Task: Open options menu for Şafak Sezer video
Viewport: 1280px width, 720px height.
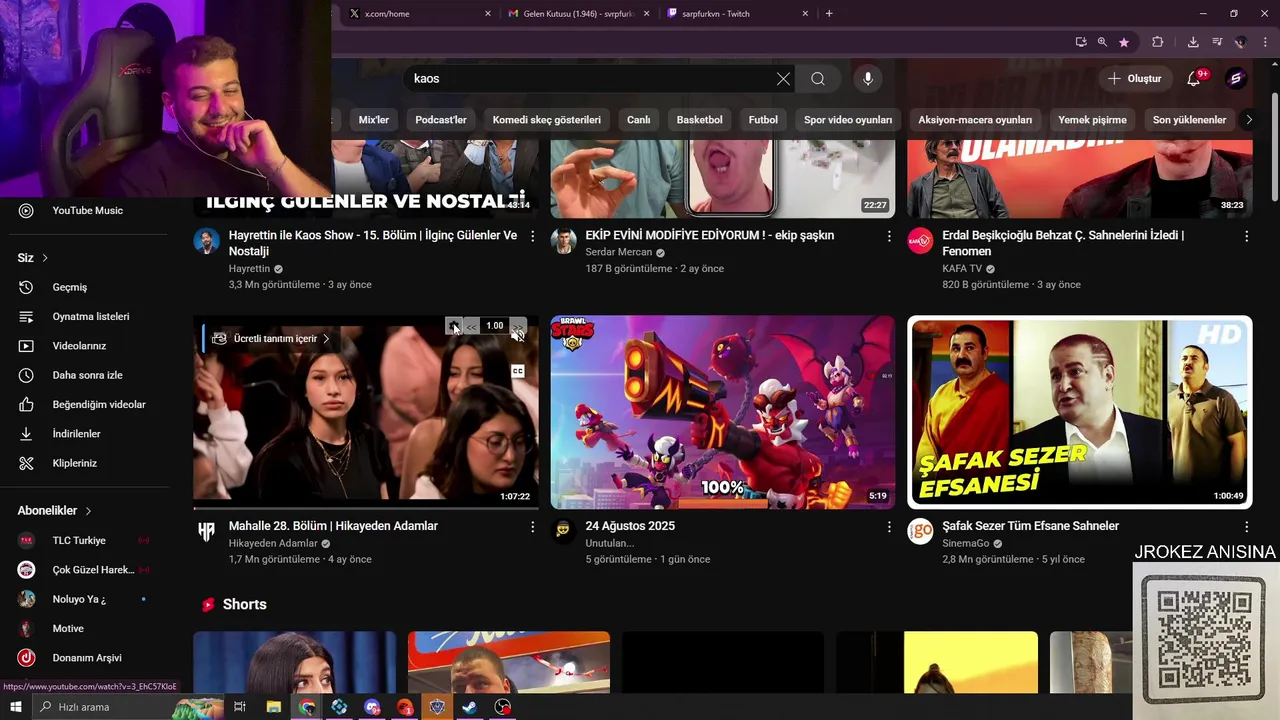Action: [1246, 526]
